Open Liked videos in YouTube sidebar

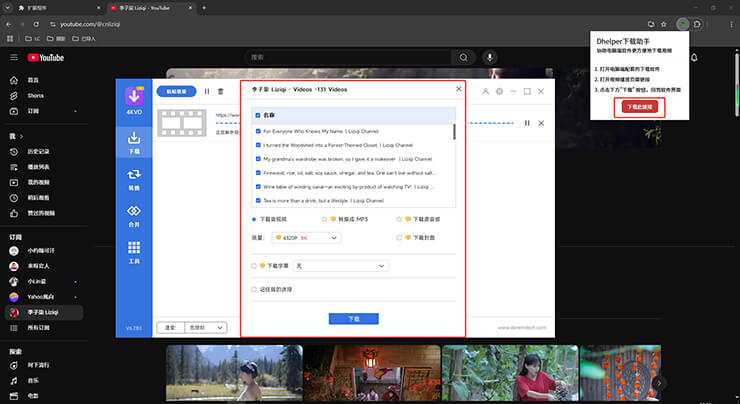tap(43, 213)
